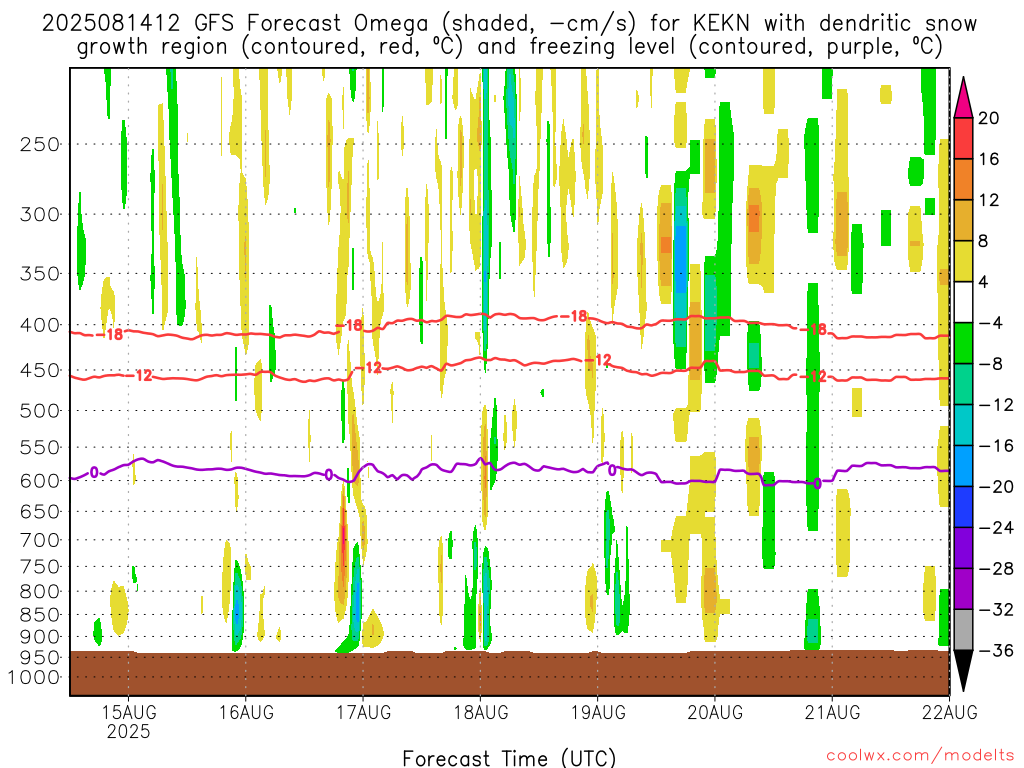
Task: Click the black downward arrow below the colorbar
Action: pos(963,670)
